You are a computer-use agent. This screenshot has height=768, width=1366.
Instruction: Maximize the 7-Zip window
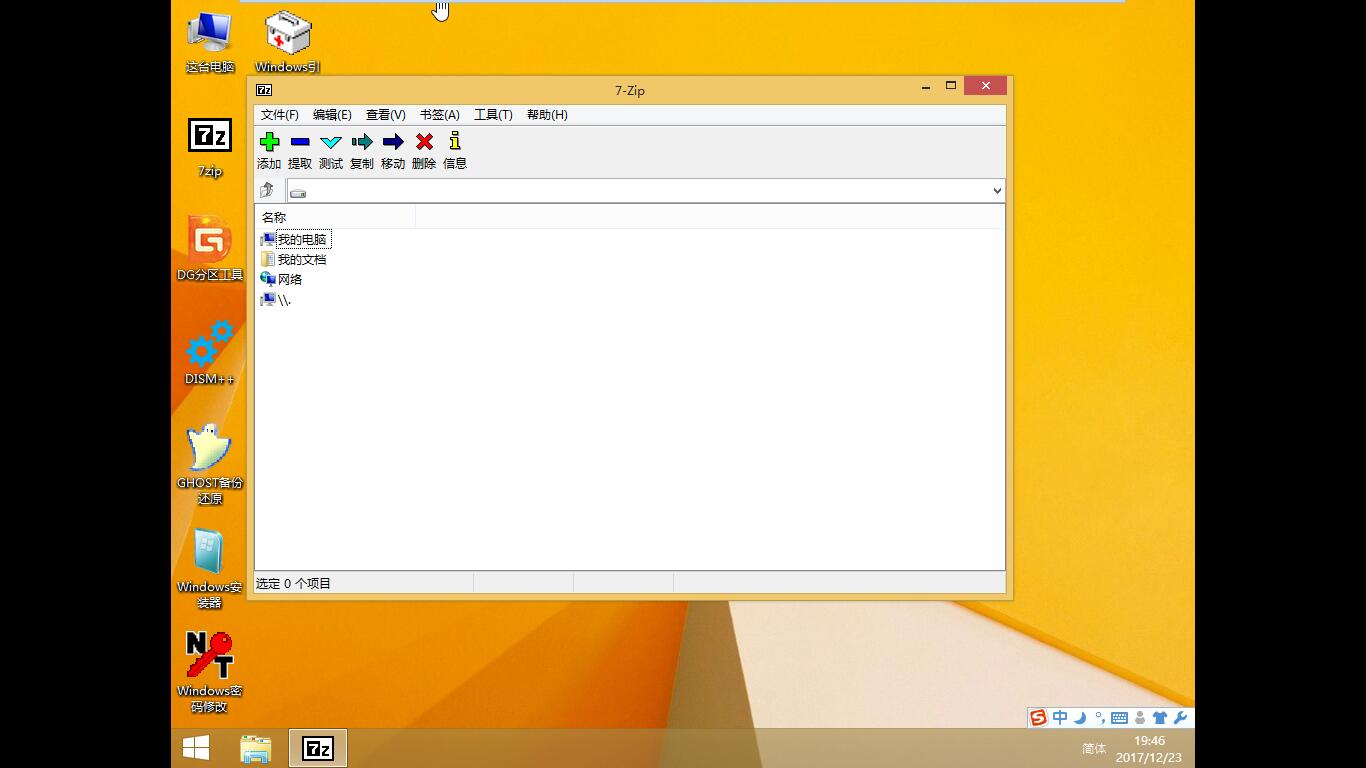[951, 86]
